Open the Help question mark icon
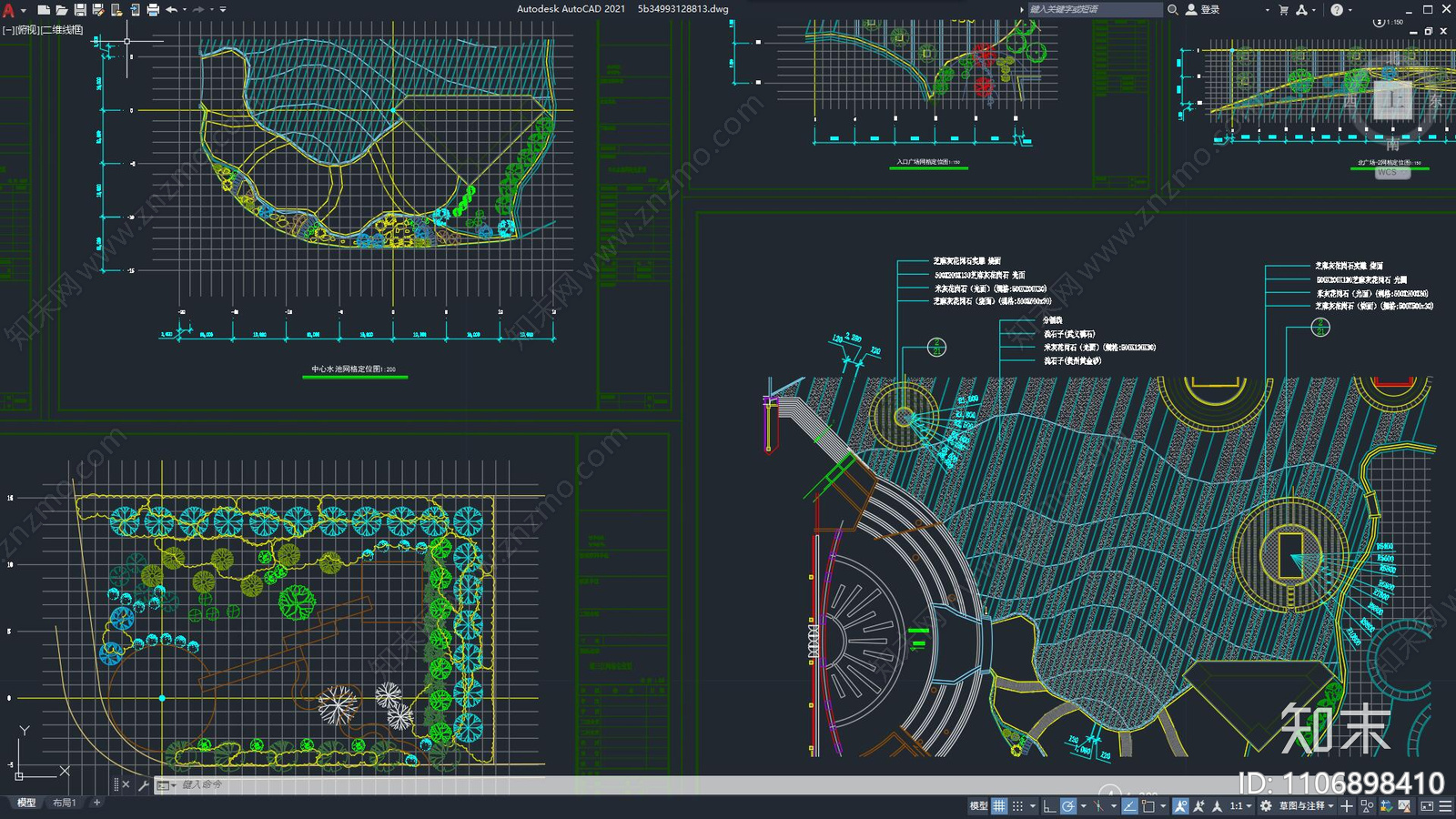 click(1337, 9)
